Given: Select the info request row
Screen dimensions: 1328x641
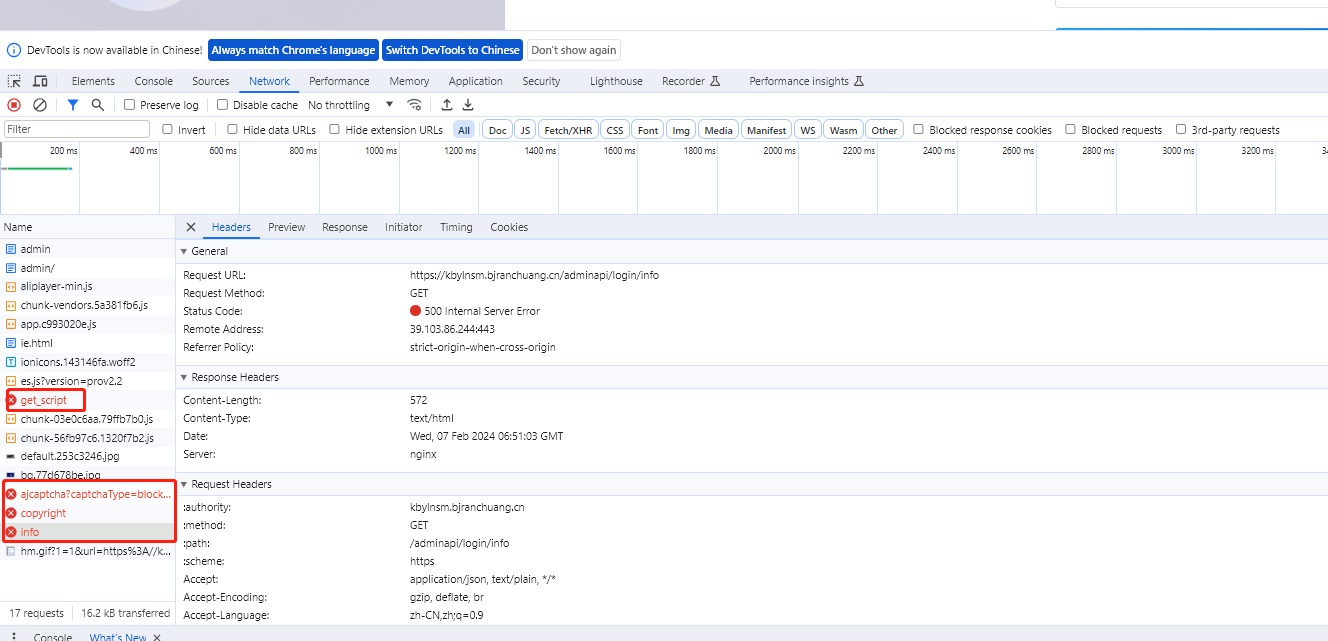Looking at the screenshot, I should [88, 532].
